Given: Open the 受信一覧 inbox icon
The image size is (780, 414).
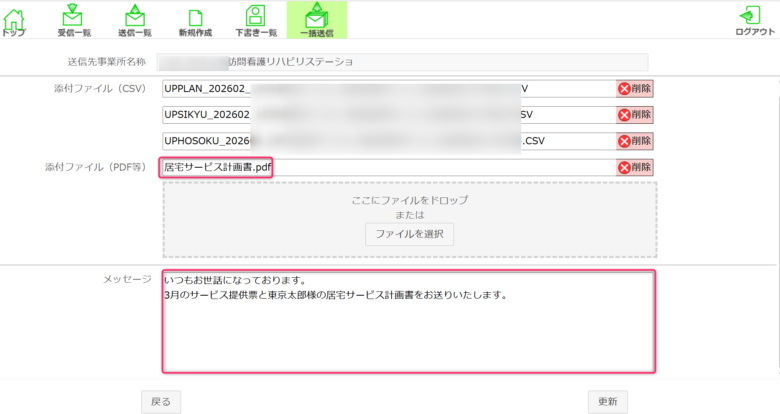Looking at the screenshot, I should coord(73,20).
